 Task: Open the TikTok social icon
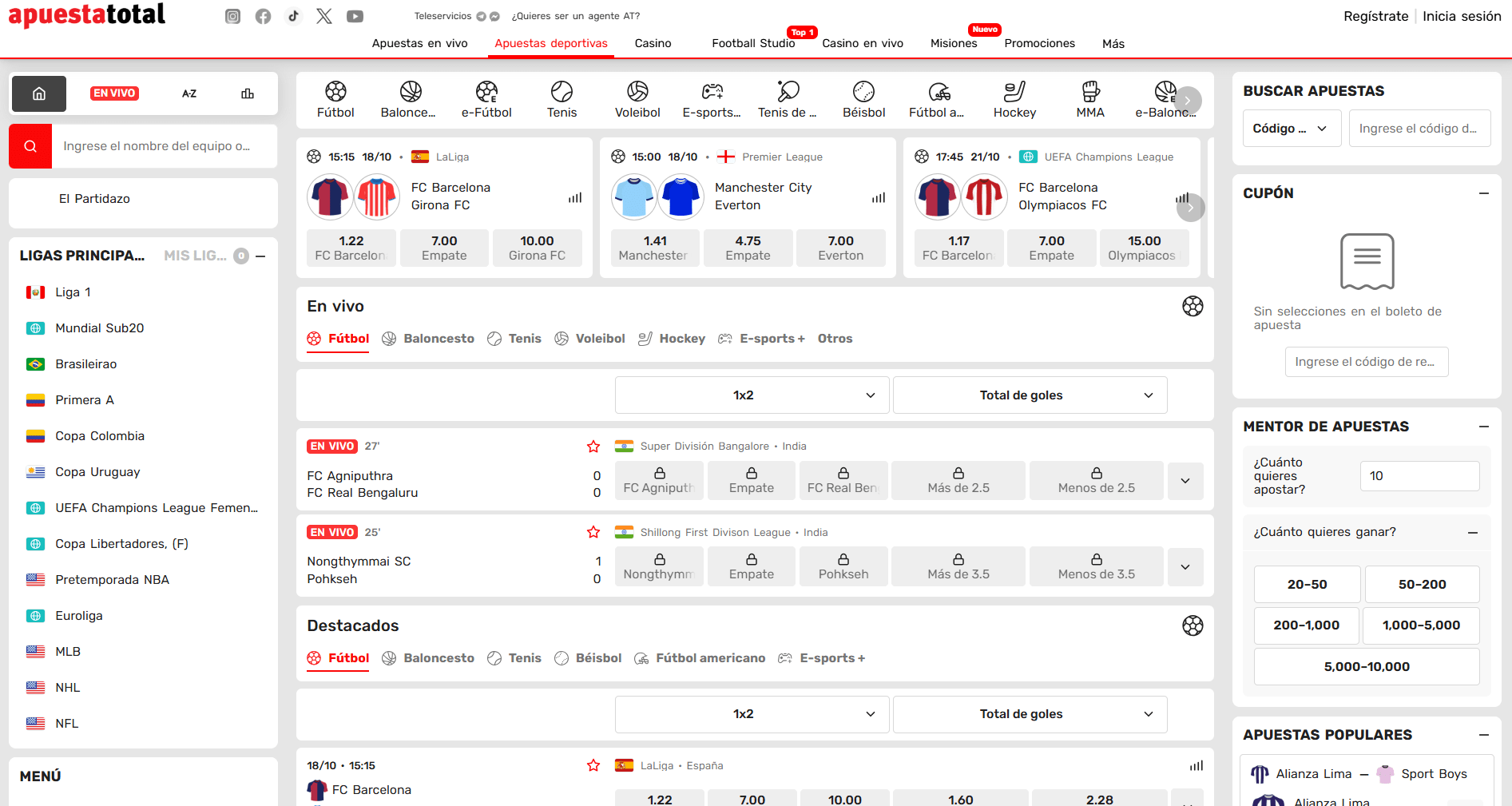tap(293, 16)
